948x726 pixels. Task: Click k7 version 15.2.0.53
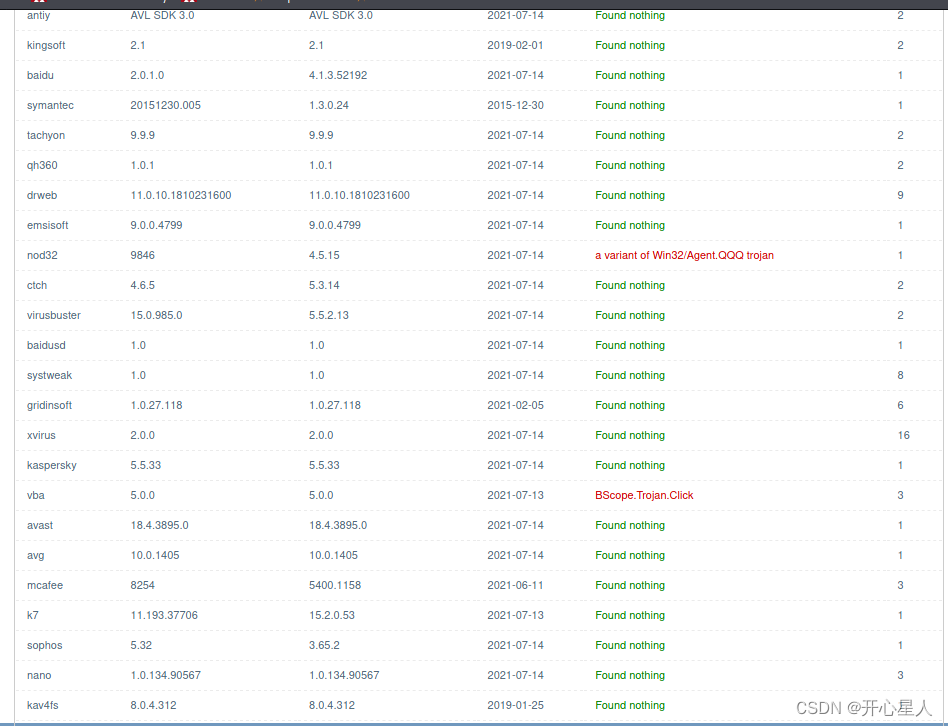pos(332,615)
